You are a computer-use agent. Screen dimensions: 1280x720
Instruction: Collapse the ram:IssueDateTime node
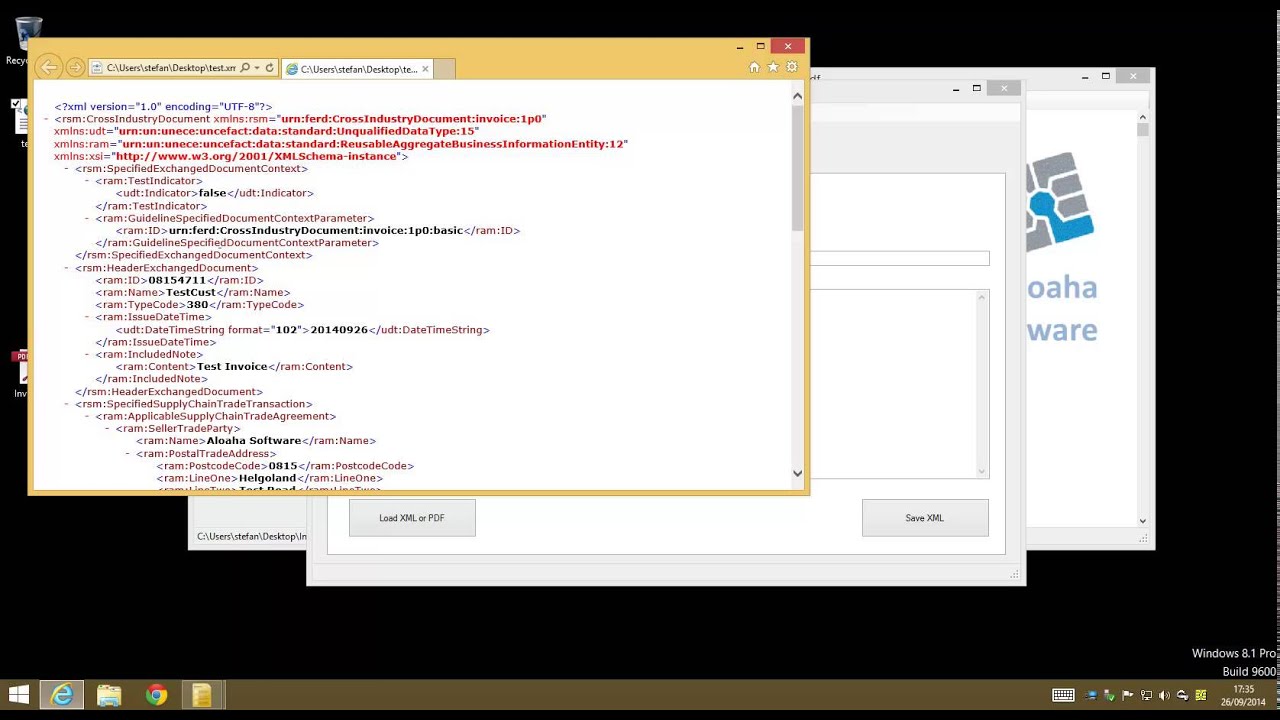pos(87,317)
